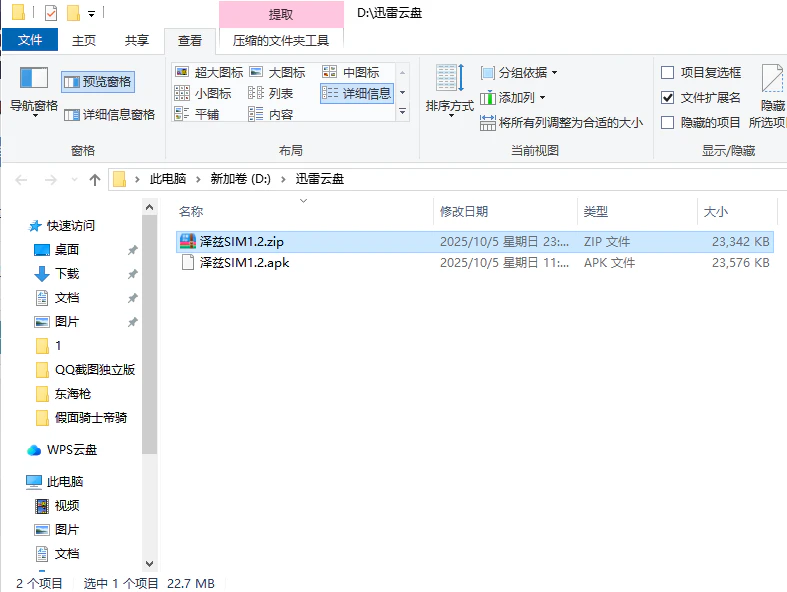This screenshot has height=592, width=787.
Task: Select the file 泽兹SIM1.2.zip
Action: pos(475,242)
